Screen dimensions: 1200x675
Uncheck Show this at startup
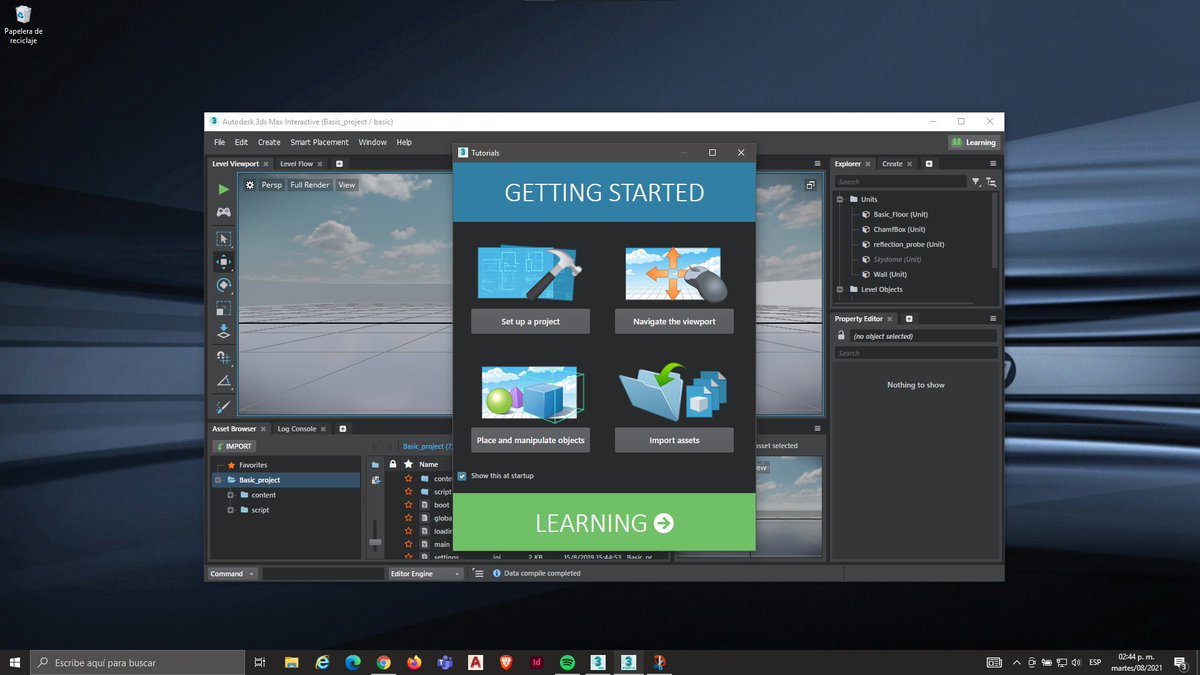[x=461, y=476]
